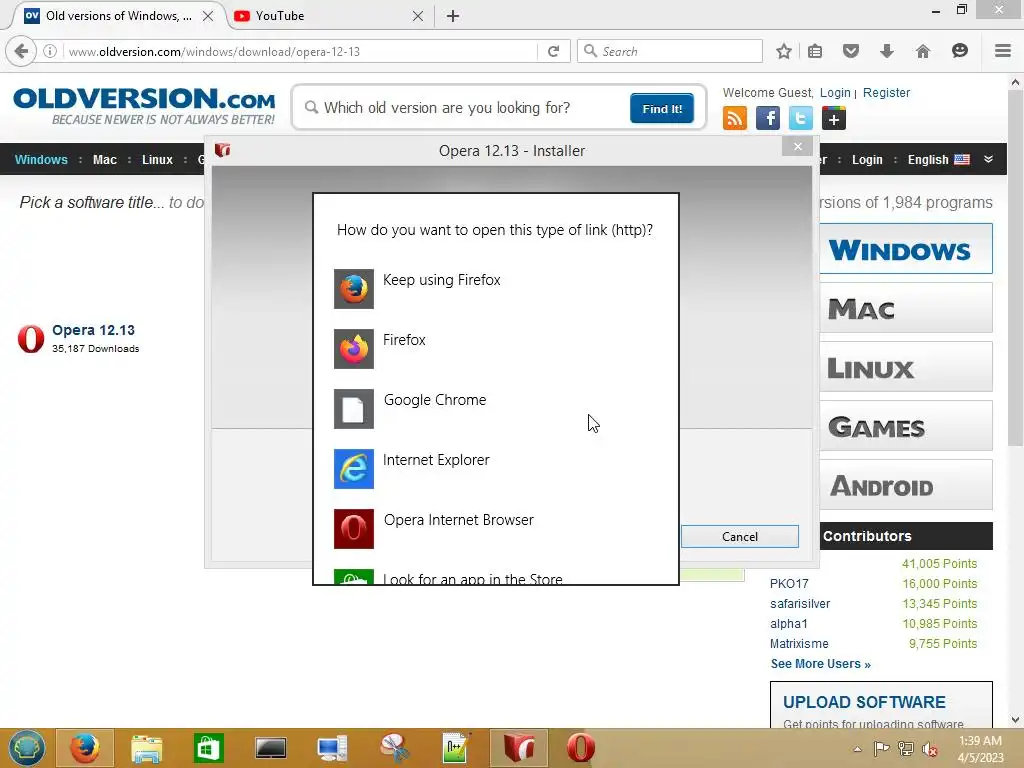Click the Games category banner
Screen dimensions: 1024x768
(906, 426)
